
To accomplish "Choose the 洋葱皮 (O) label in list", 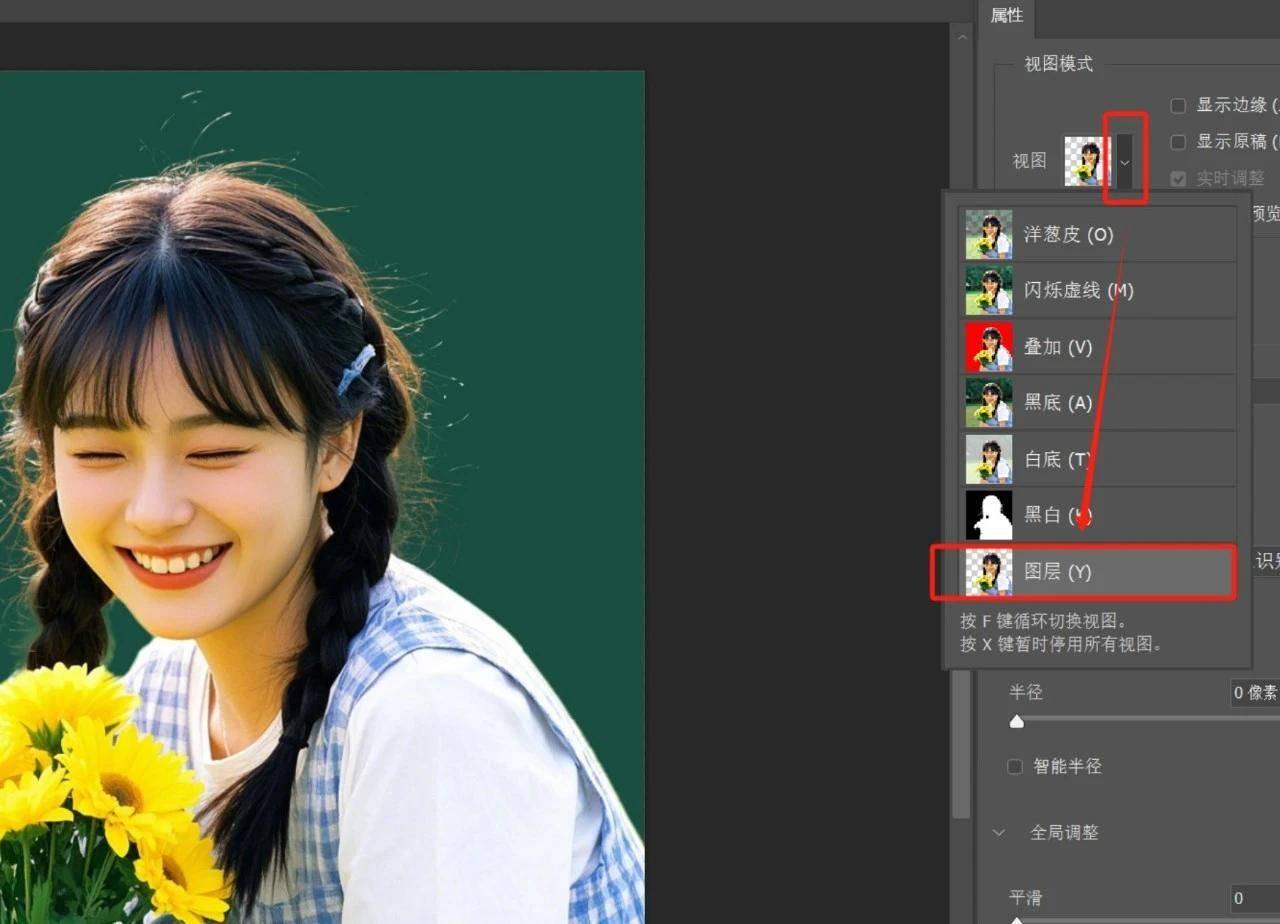I will click(x=1068, y=235).
